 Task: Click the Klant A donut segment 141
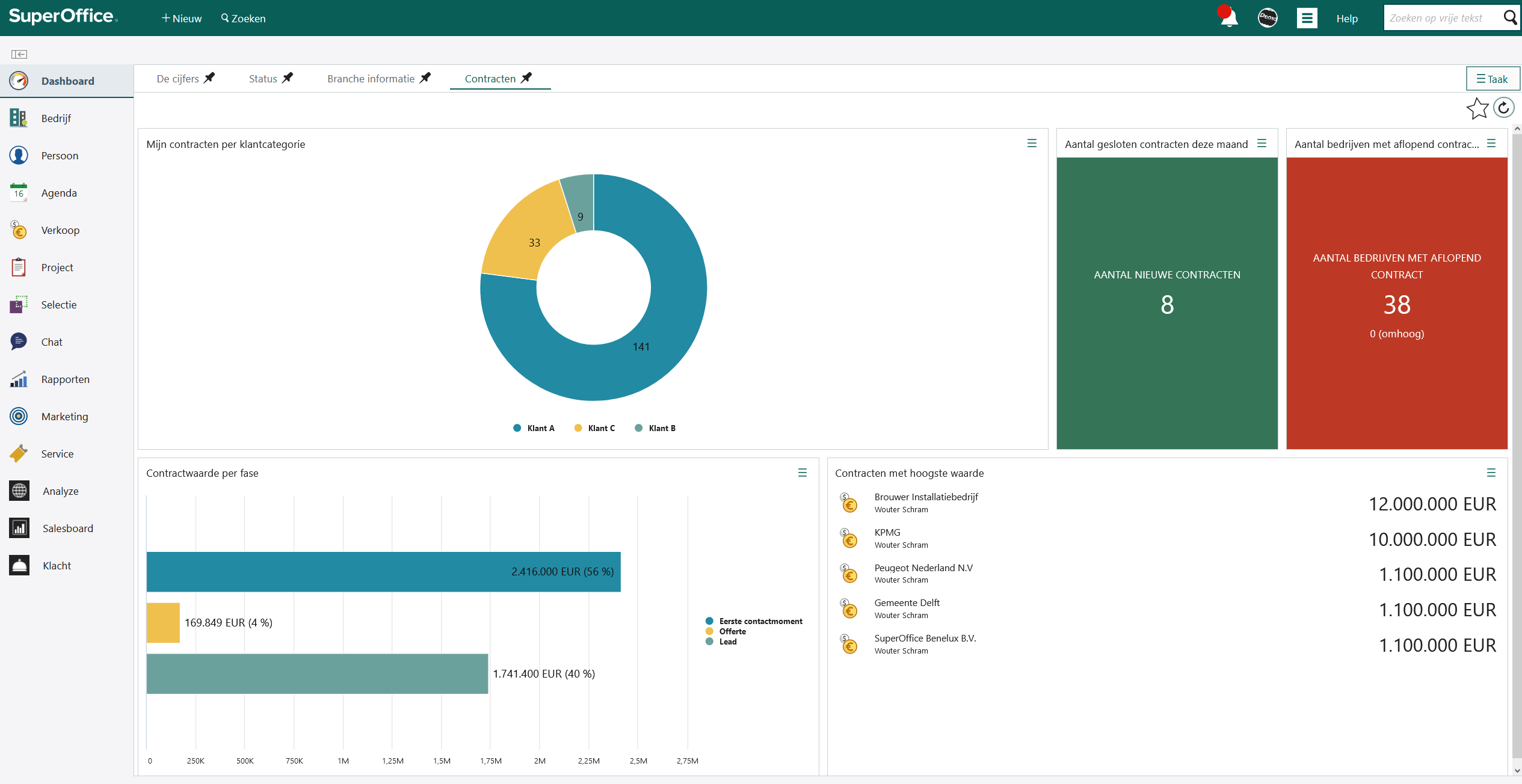coord(641,347)
